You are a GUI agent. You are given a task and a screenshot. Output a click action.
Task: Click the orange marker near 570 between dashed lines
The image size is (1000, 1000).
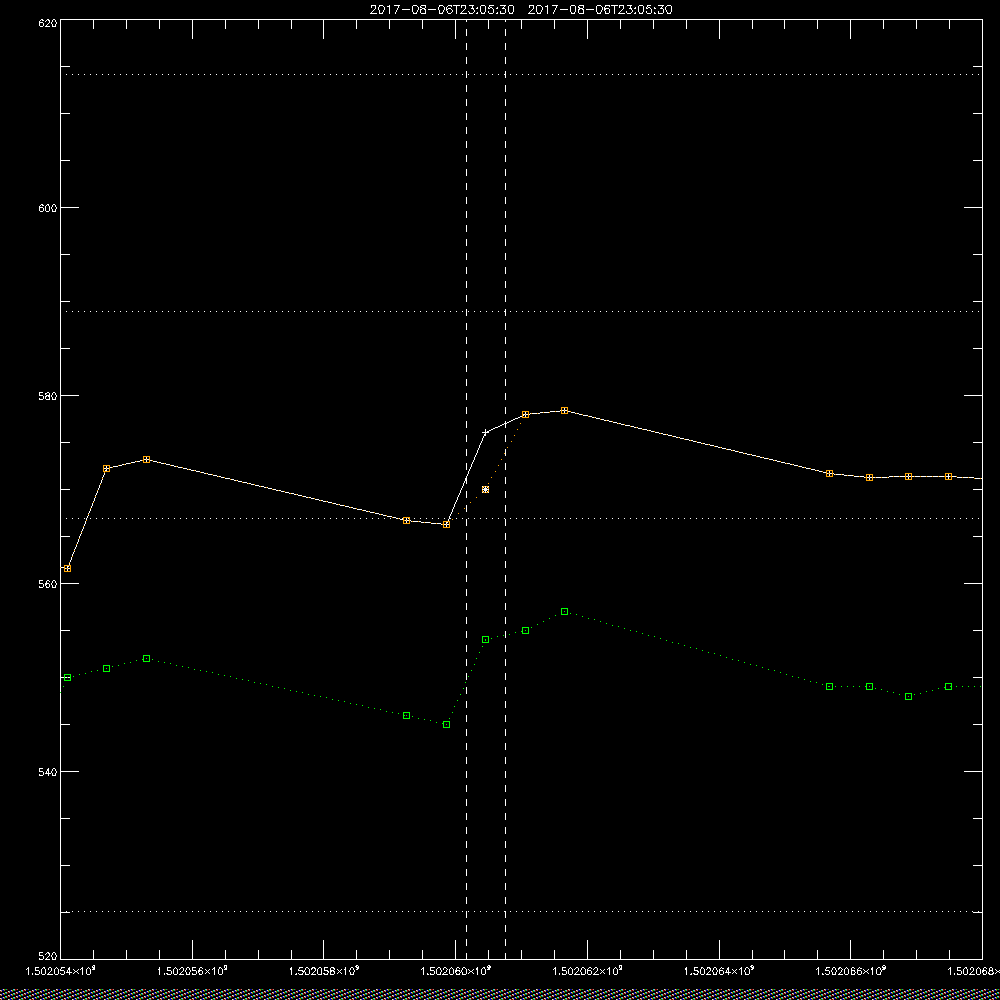pyautogui.click(x=485, y=490)
